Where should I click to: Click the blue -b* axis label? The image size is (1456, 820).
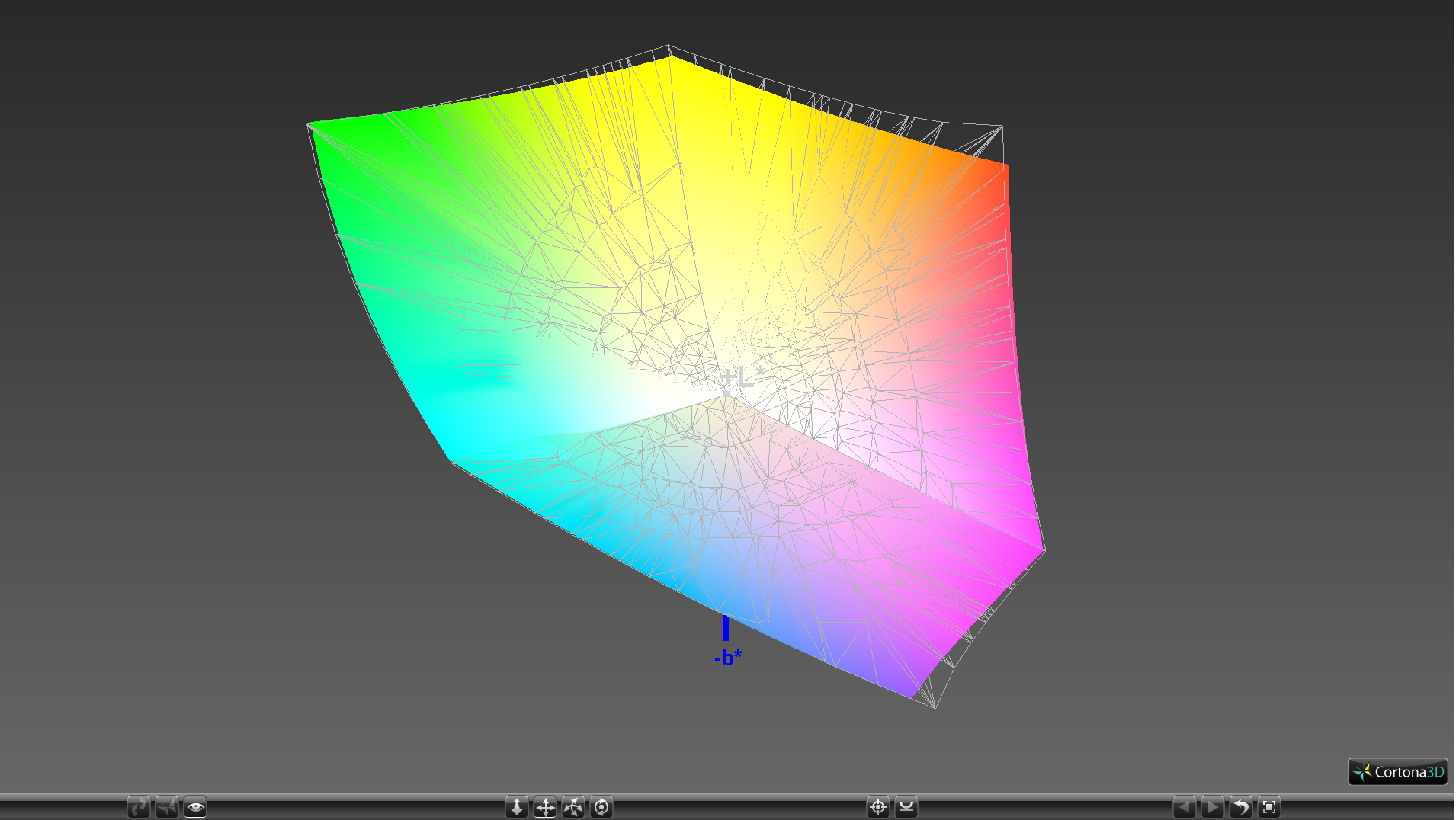728,658
